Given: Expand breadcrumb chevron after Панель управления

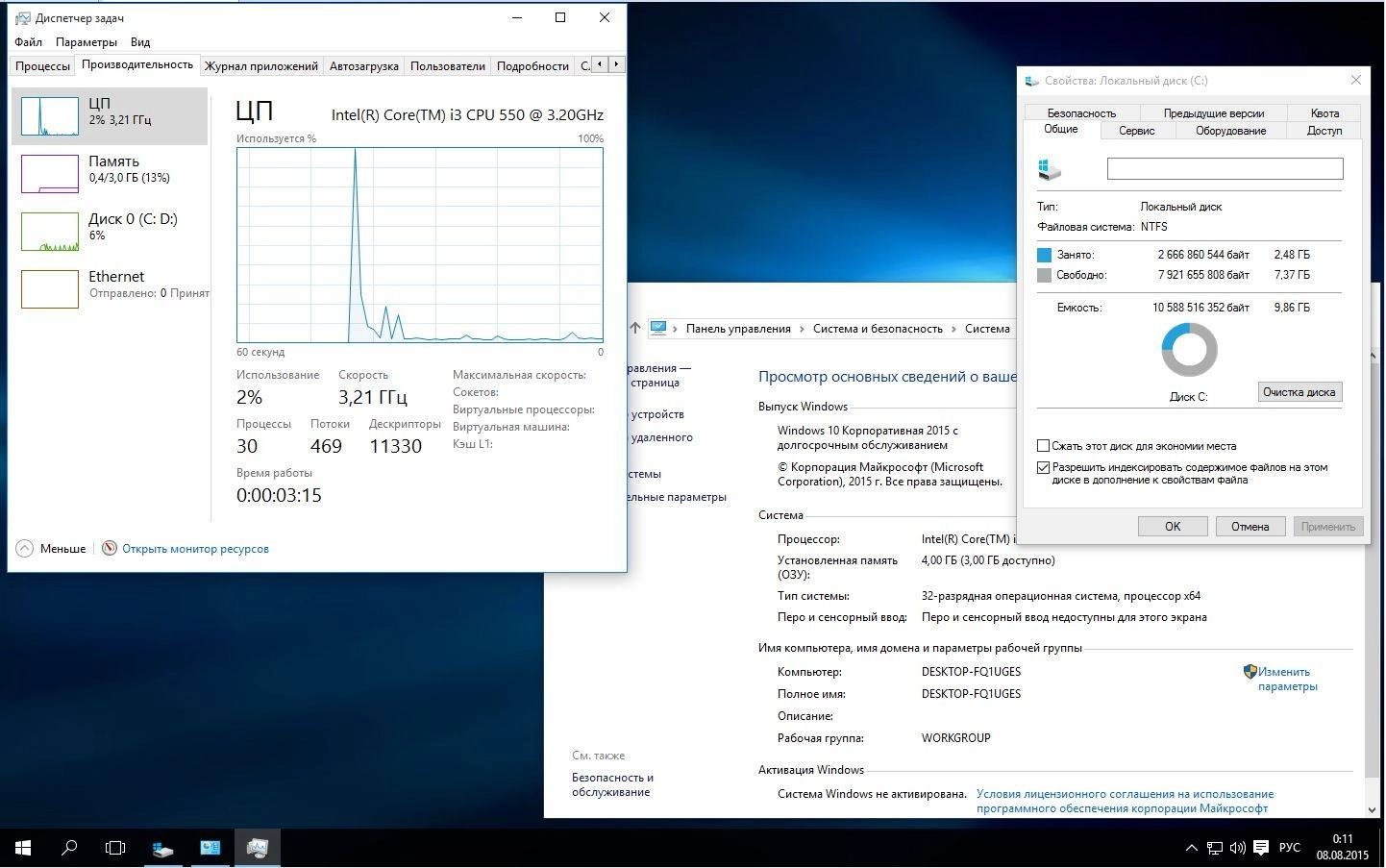Looking at the screenshot, I should click(x=803, y=329).
